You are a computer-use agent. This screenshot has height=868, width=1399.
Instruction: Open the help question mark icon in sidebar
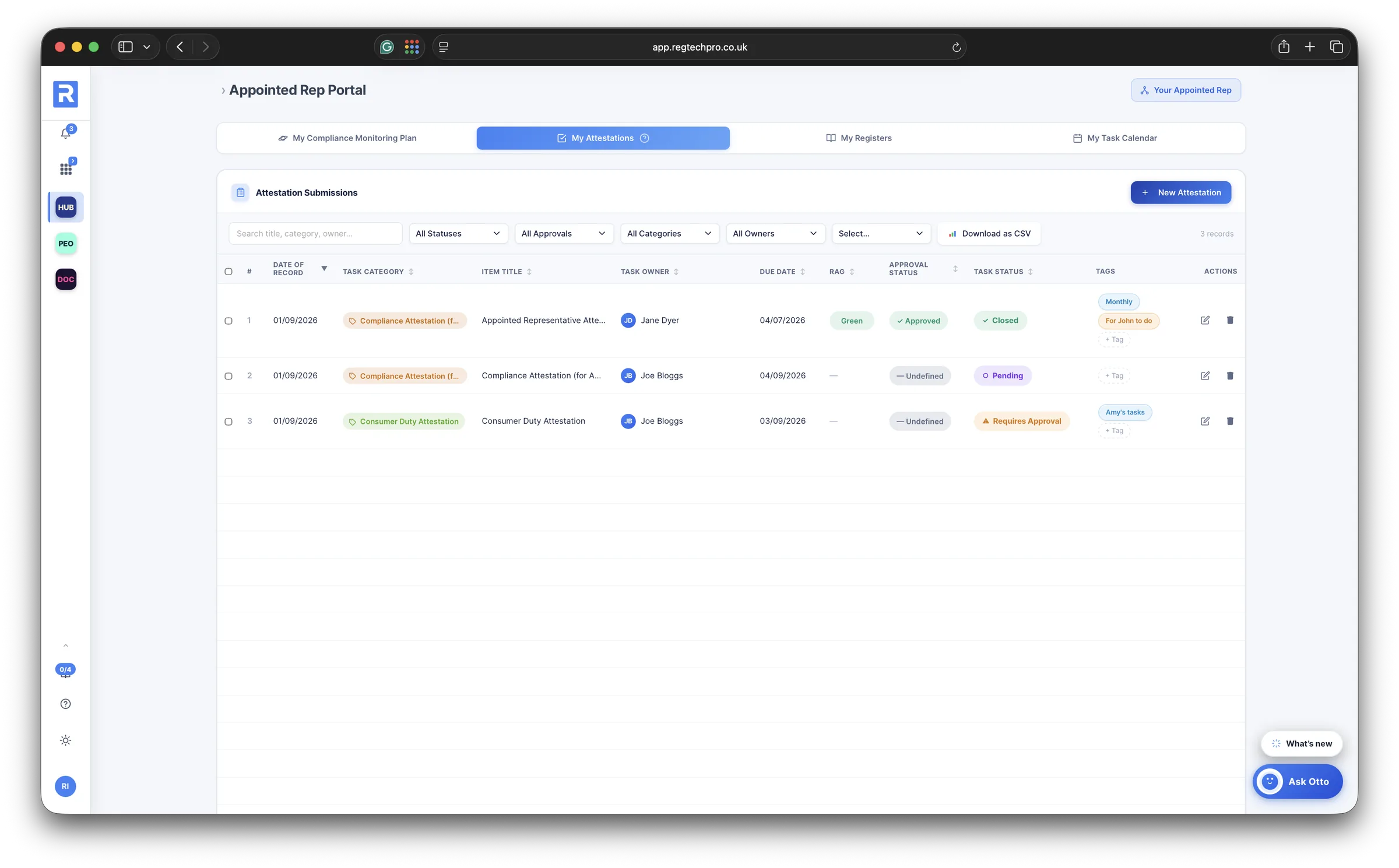click(66, 704)
